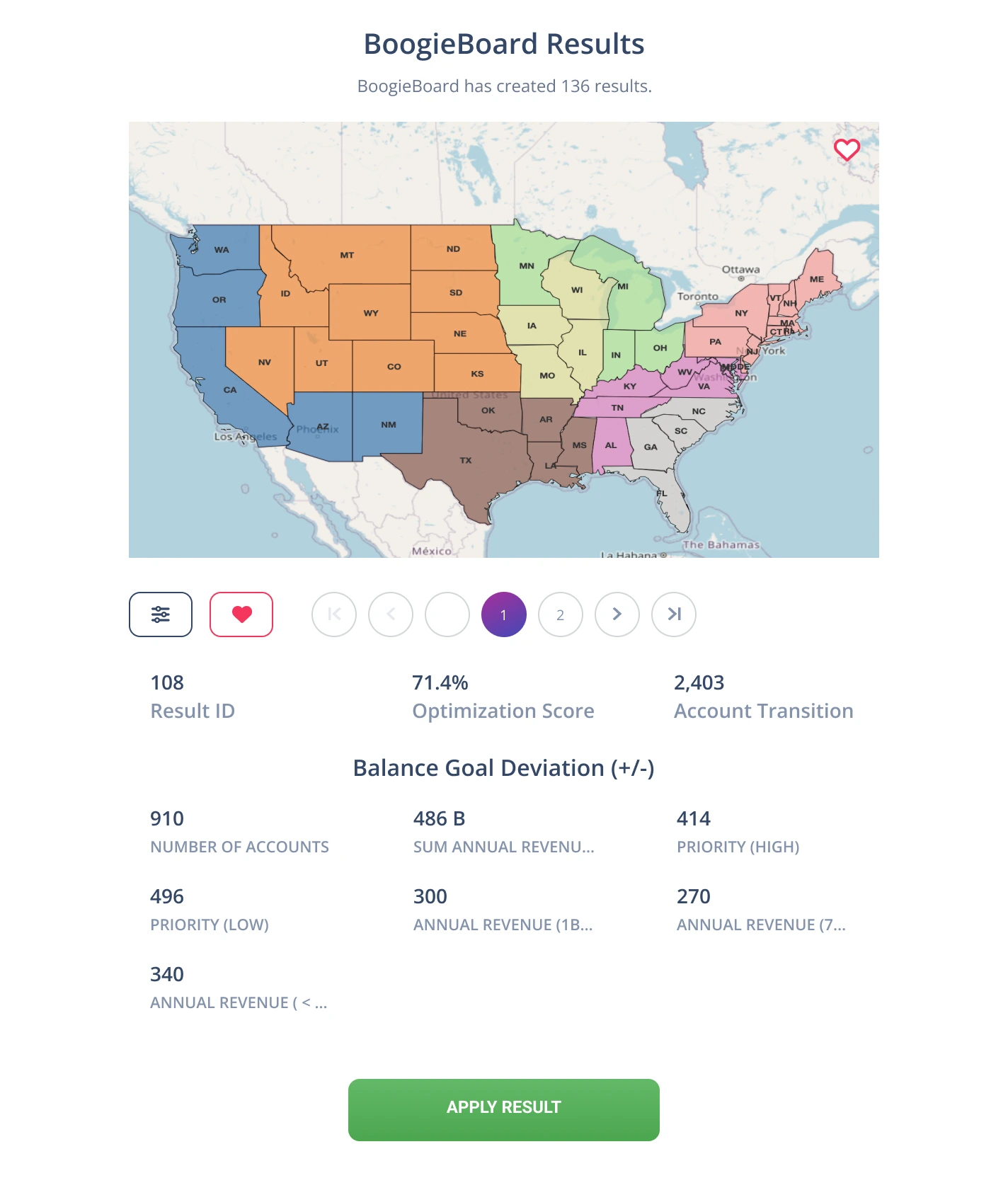Screen dimensions: 1008x1195
Task: Go to previous results page
Action: tap(391, 614)
